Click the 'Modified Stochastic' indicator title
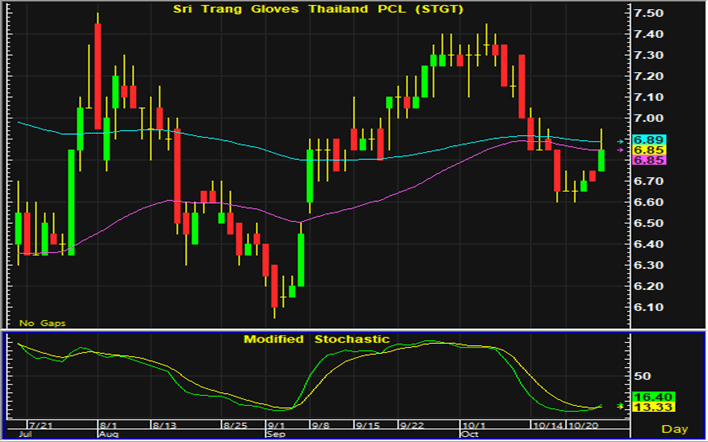Image resolution: width=708 pixels, height=442 pixels. pos(316,340)
